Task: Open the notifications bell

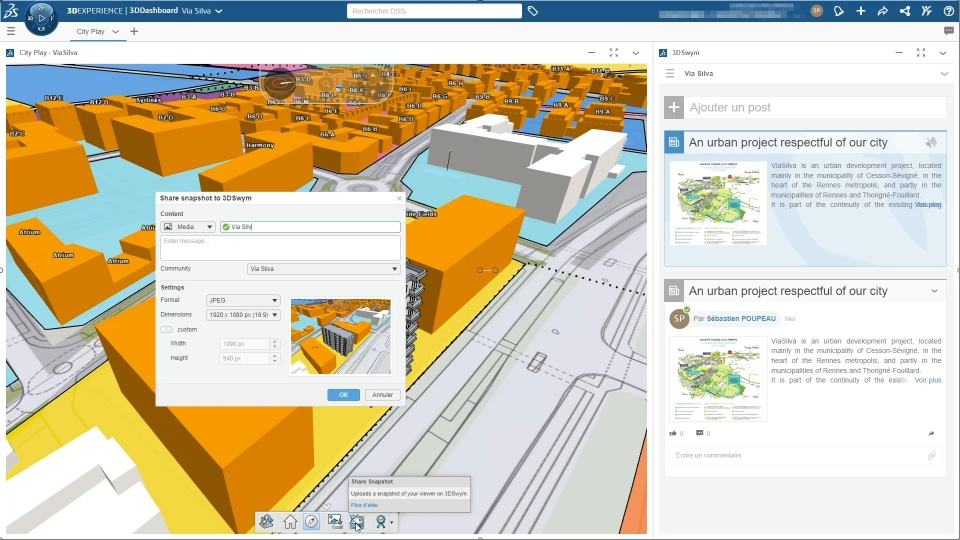Action: click(838, 11)
